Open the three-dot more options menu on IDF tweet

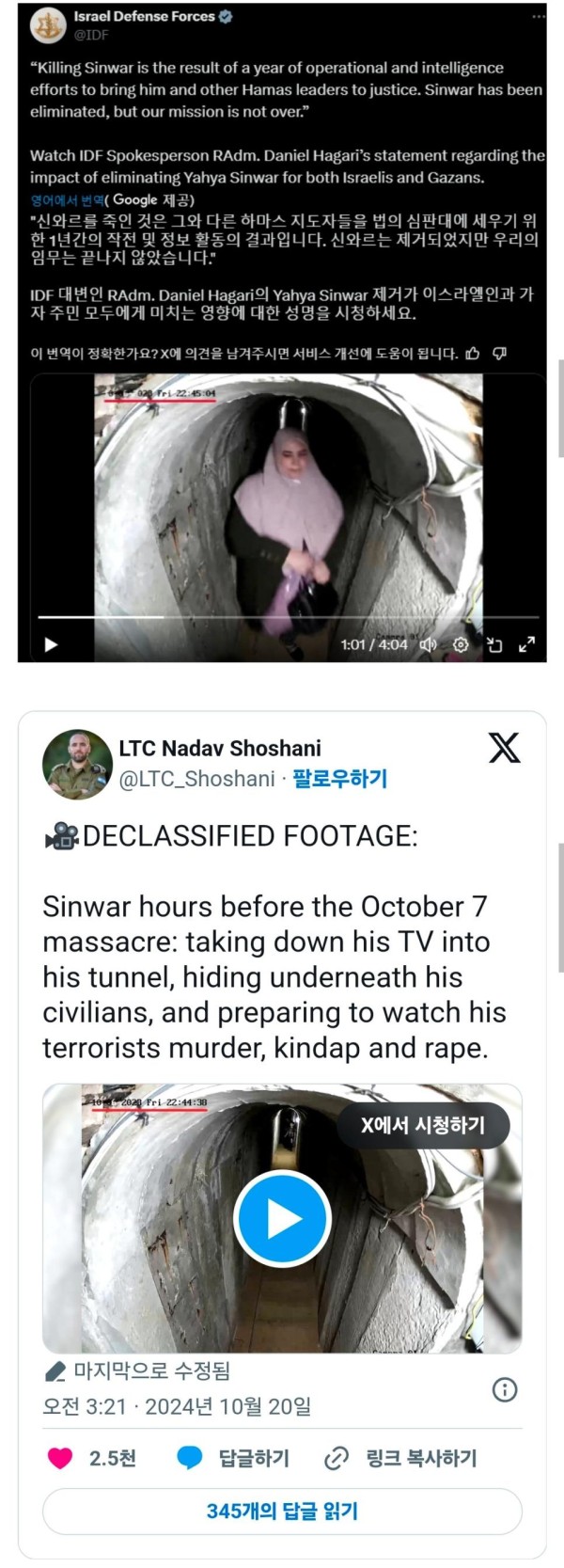pyautogui.click(x=538, y=17)
